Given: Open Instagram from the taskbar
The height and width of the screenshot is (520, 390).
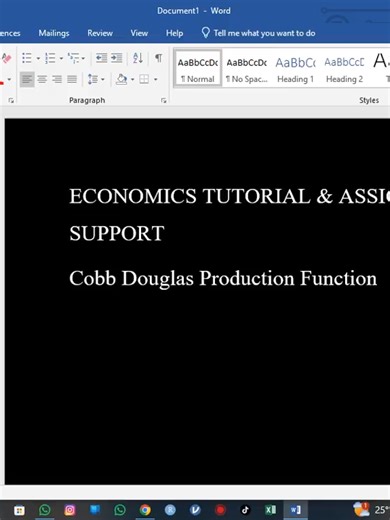Looking at the screenshot, I should (x=70, y=510).
